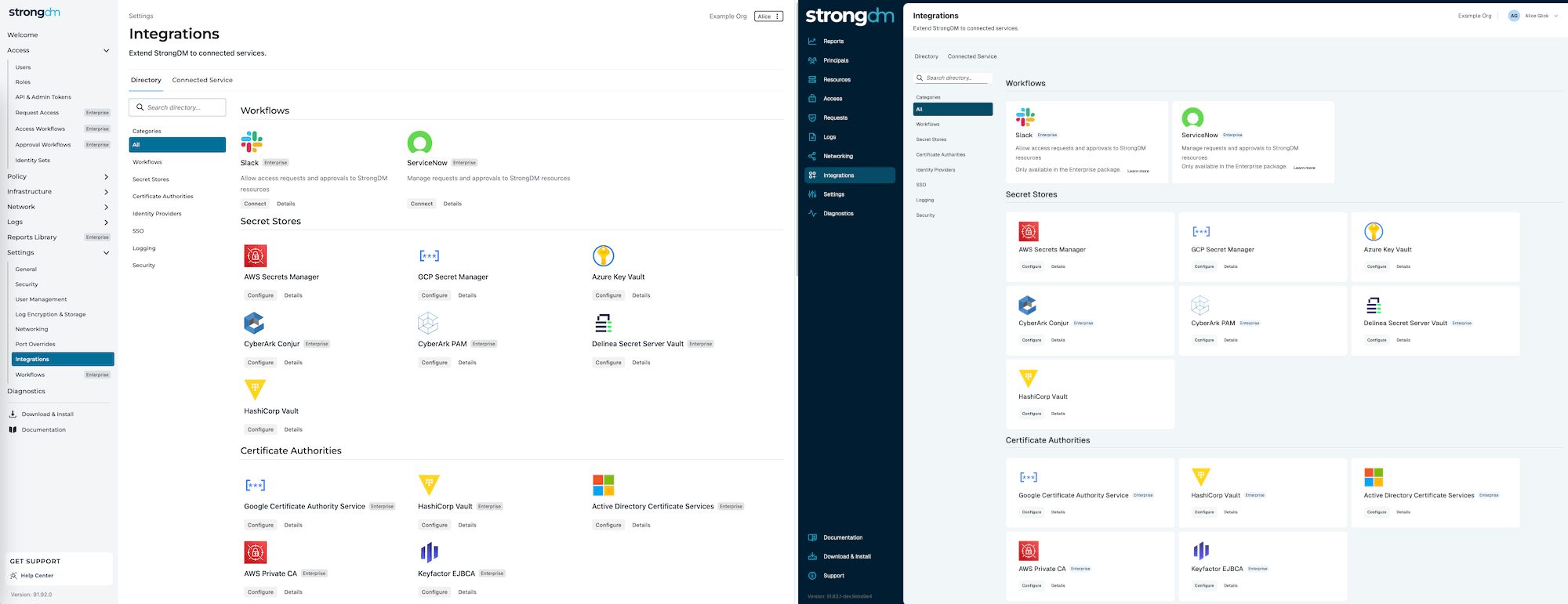This screenshot has width=1568, height=604.
Task: Open the Alice Glick account dropdown
Action: (x=1535, y=16)
